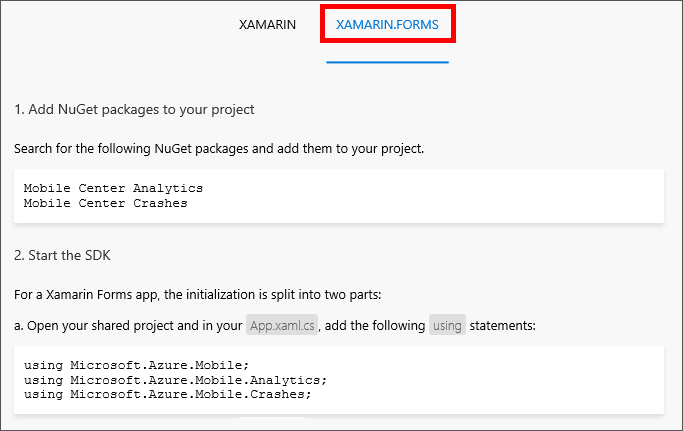This screenshot has width=683, height=431.
Task: Click the 'Add NuGet packages' step heading
Action: [x=134, y=109]
